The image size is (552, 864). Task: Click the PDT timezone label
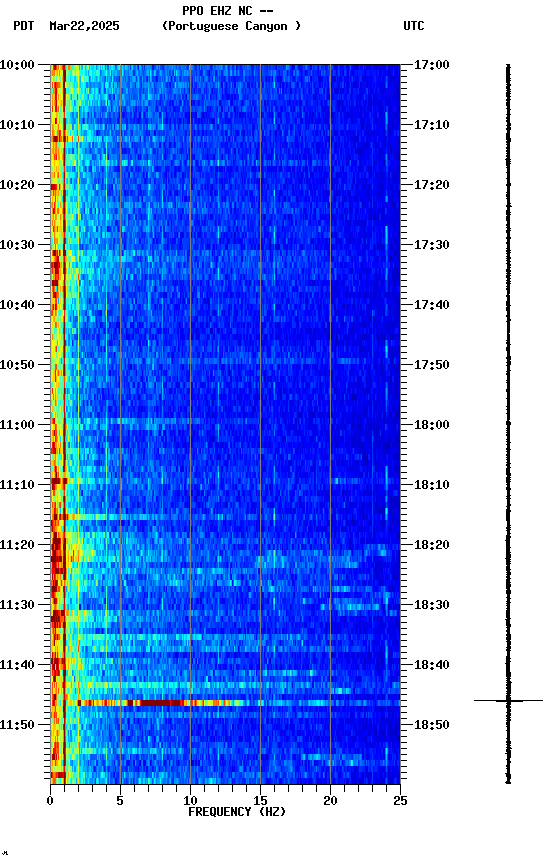pyautogui.click(x=24, y=26)
